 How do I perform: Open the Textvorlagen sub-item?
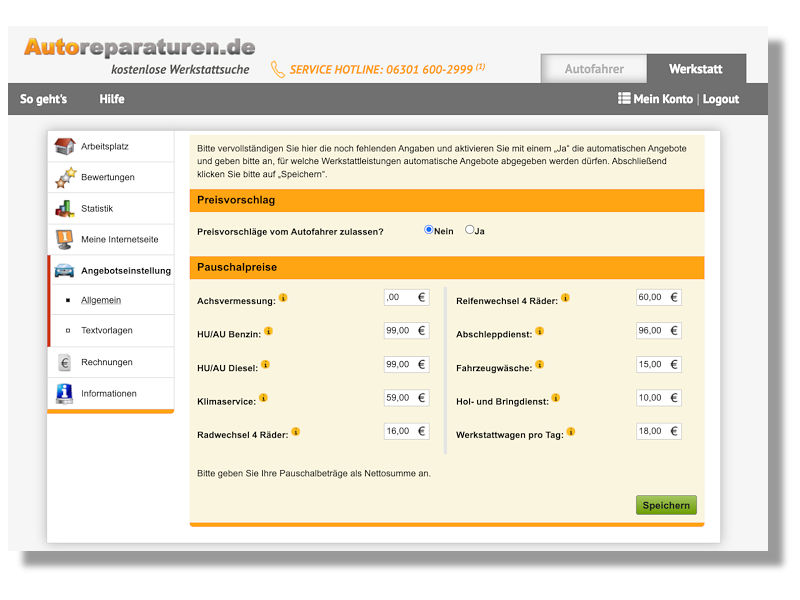107,330
